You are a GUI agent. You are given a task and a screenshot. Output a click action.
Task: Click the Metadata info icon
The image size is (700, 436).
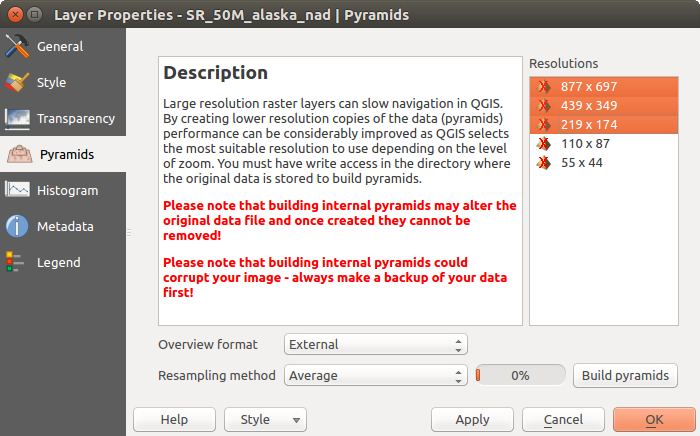click(17, 227)
